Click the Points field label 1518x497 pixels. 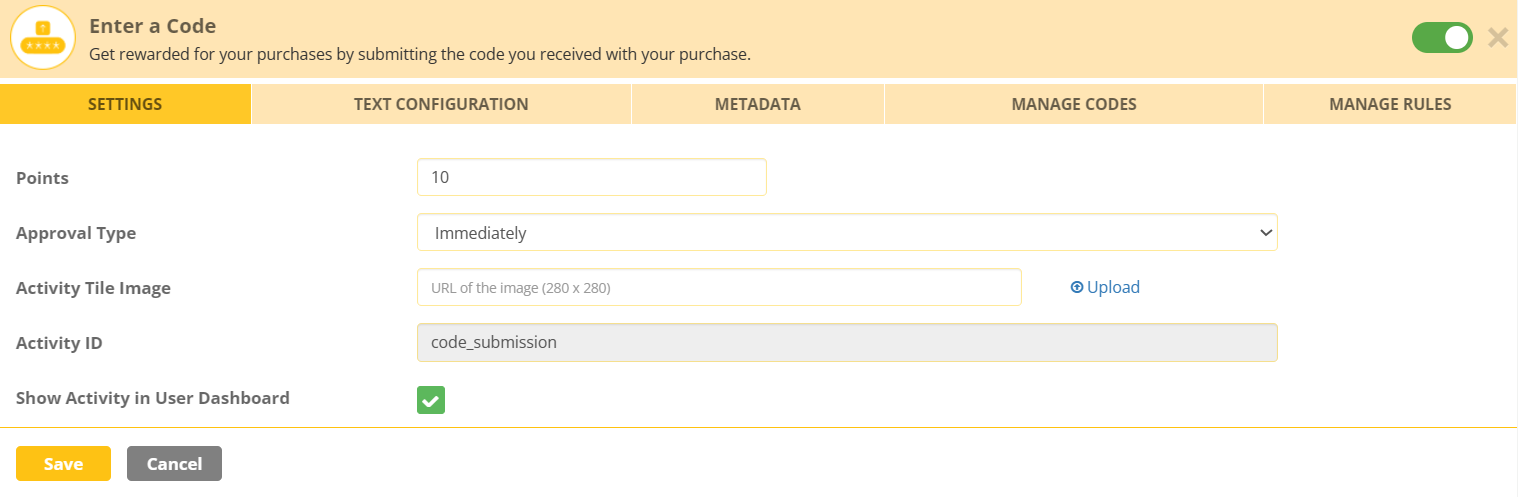click(43, 178)
